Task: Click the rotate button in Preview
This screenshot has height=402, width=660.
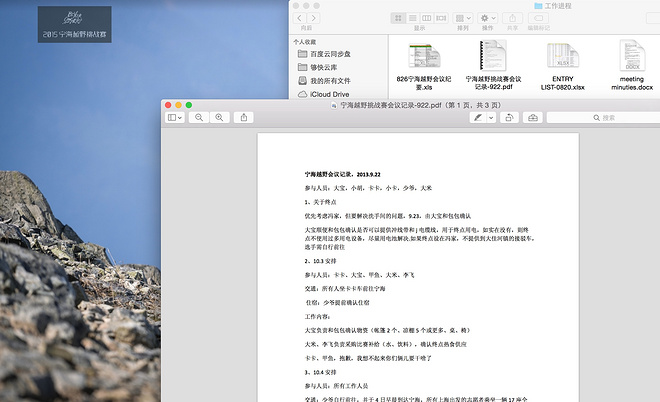Action: pos(509,118)
